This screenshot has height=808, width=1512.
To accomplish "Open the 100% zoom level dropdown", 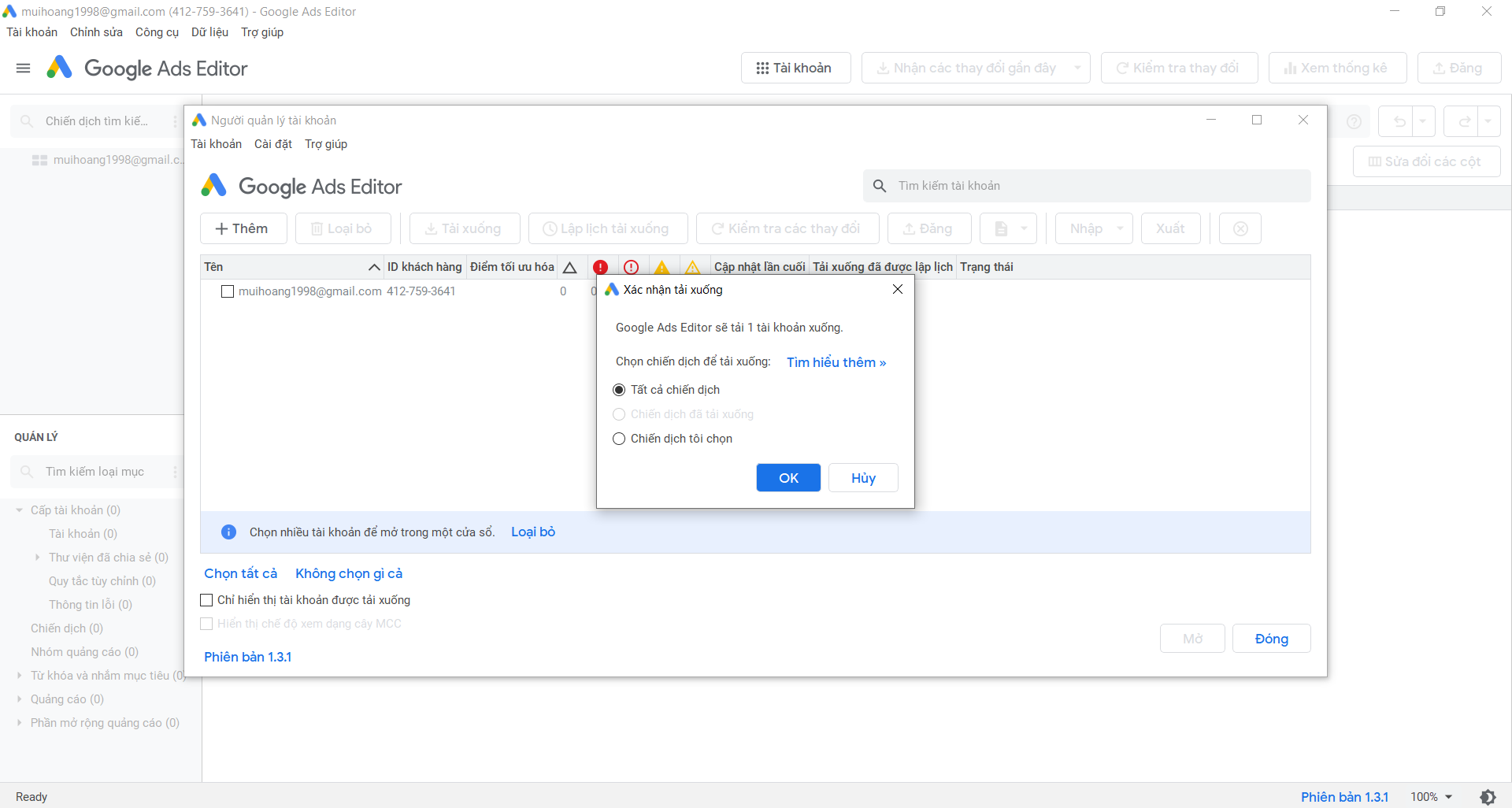I will pos(1432,797).
